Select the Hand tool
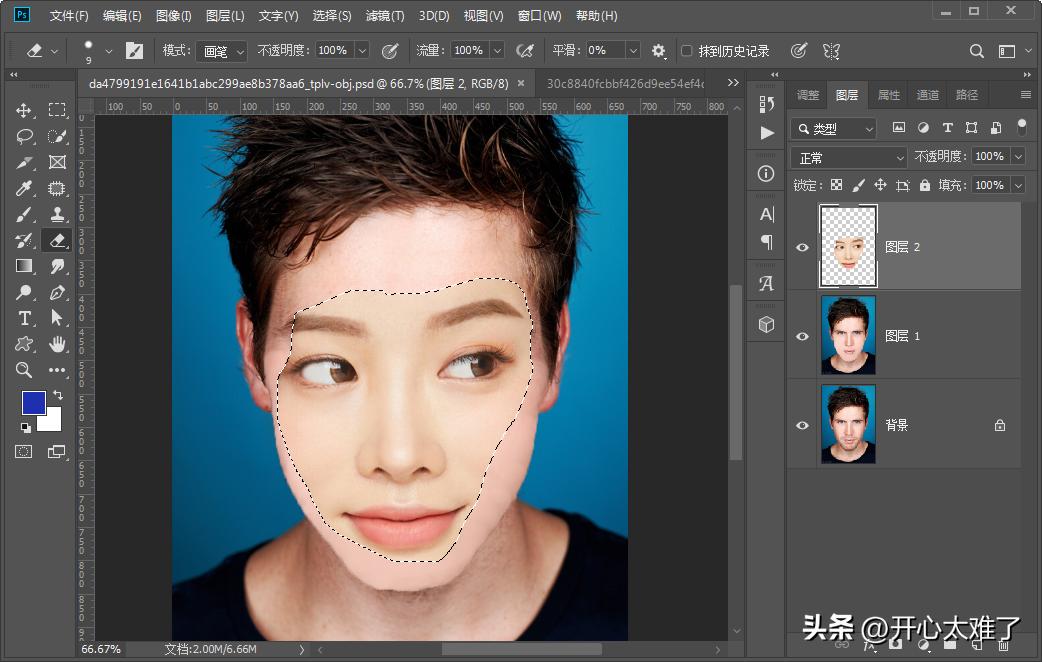1042x662 pixels. point(57,344)
